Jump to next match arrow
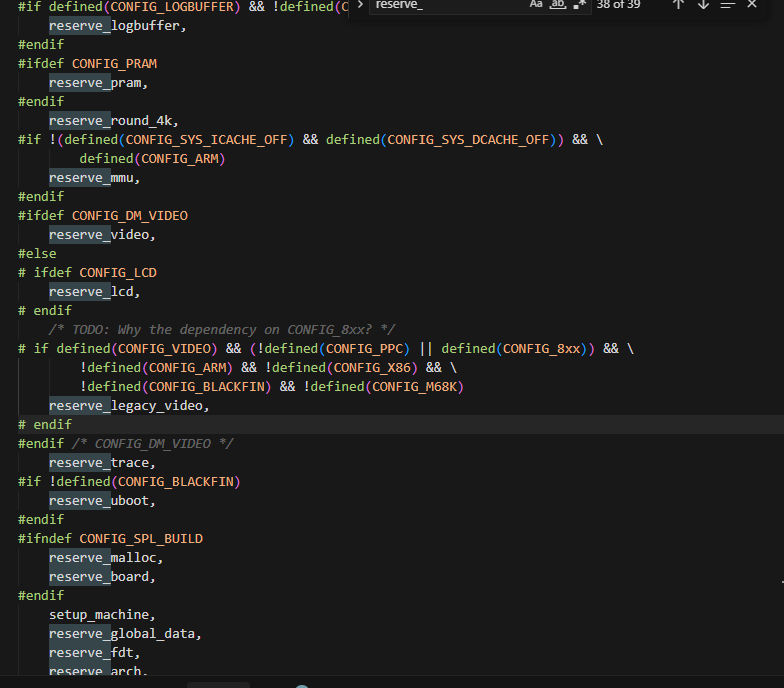This screenshot has width=784, height=688. pyautogui.click(x=703, y=4)
